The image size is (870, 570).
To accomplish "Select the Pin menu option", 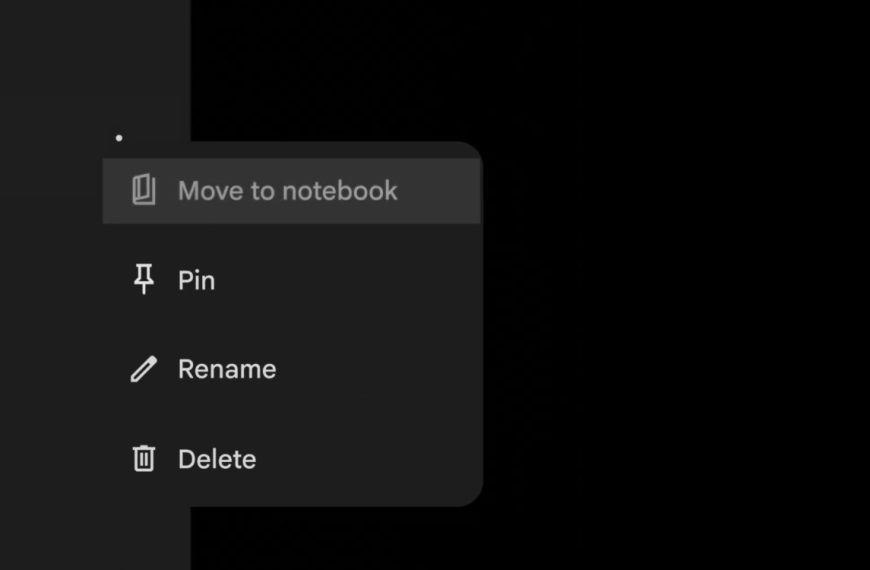I will click(x=292, y=280).
